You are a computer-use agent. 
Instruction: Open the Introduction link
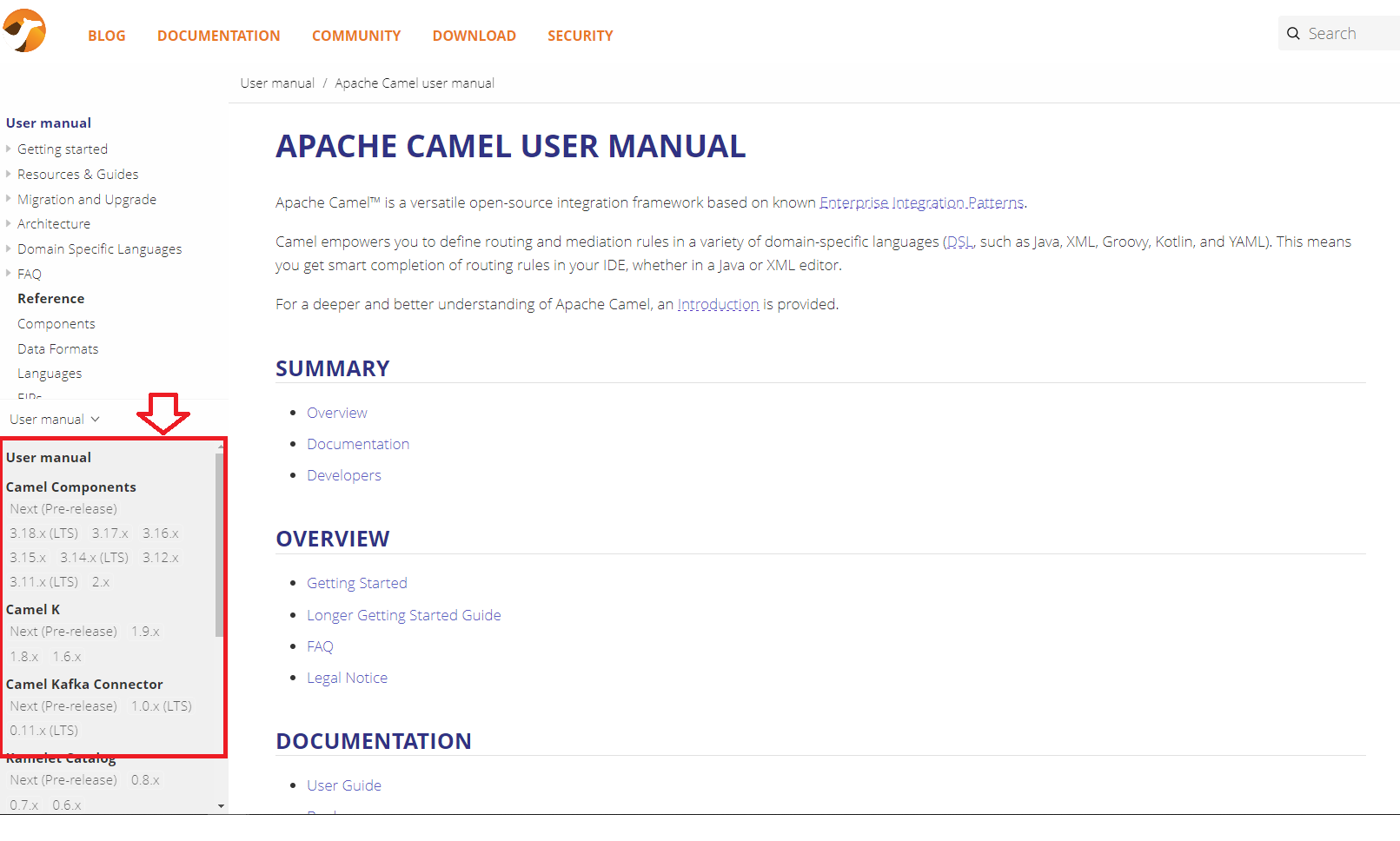718,304
